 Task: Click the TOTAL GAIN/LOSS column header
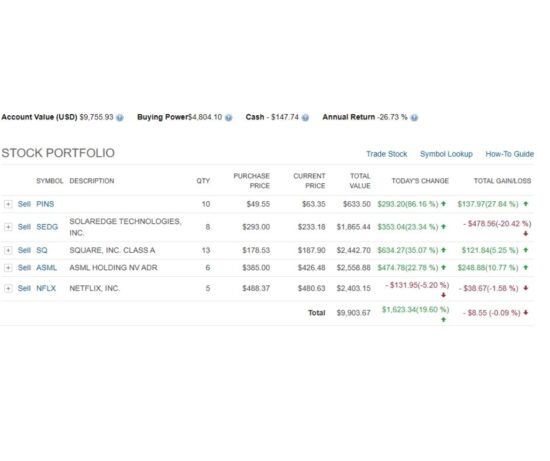[502, 181]
